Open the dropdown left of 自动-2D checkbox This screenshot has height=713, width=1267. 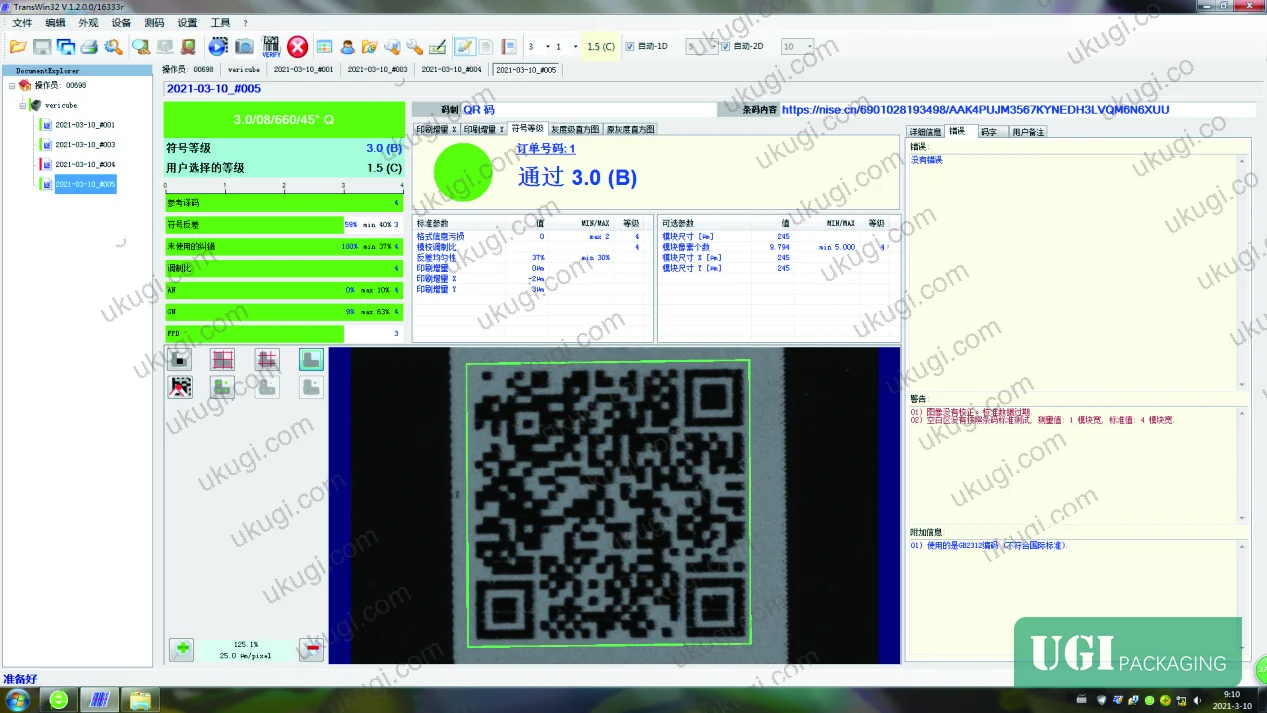click(x=701, y=46)
